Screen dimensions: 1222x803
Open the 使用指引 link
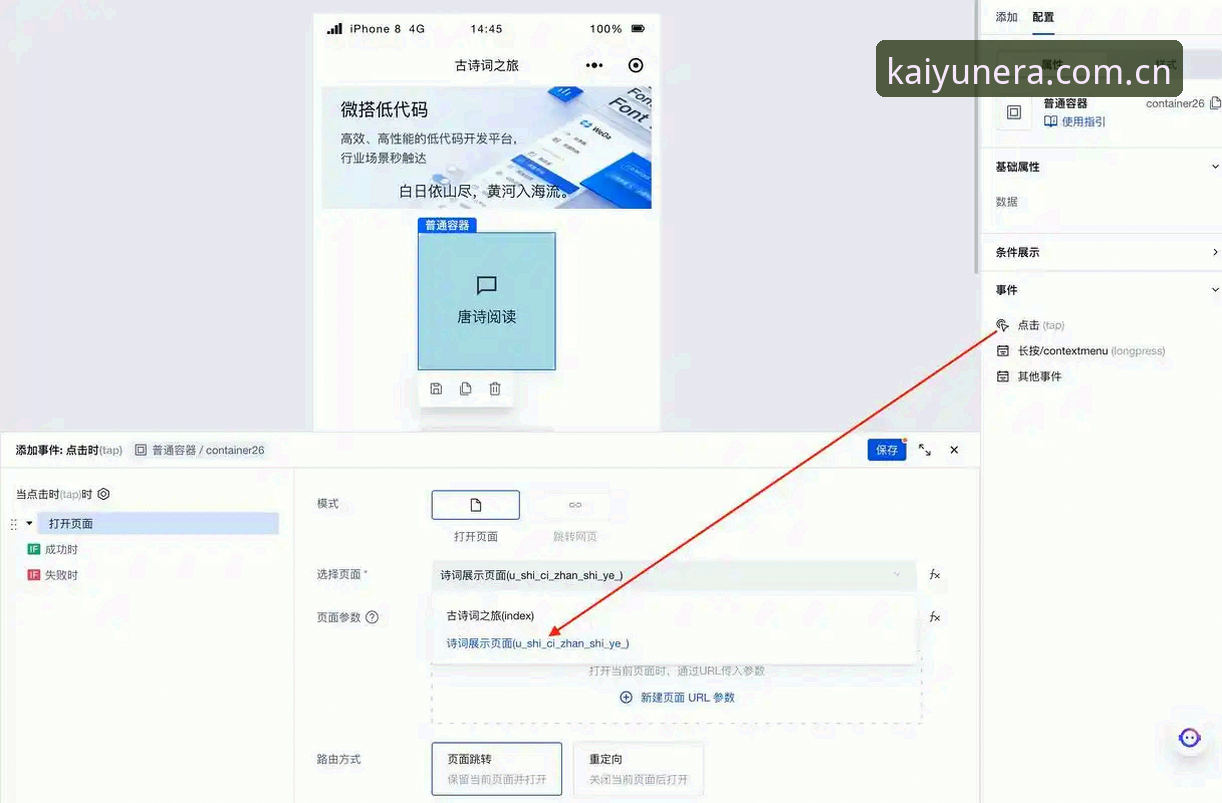(x=1083, y=121)
